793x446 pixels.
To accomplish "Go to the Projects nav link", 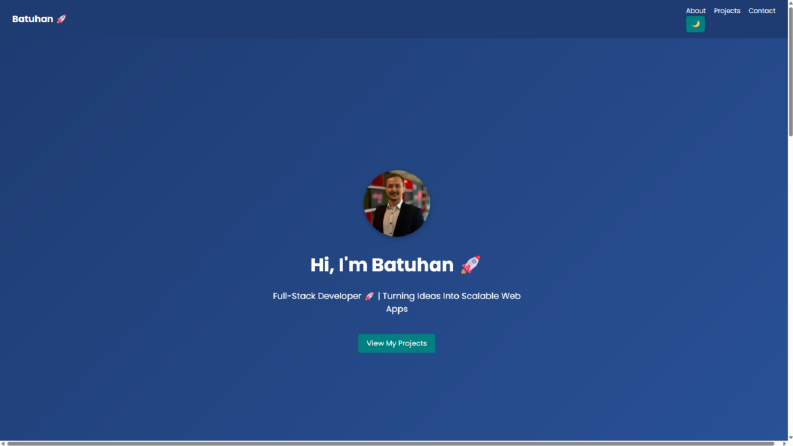I will (727, 11).
